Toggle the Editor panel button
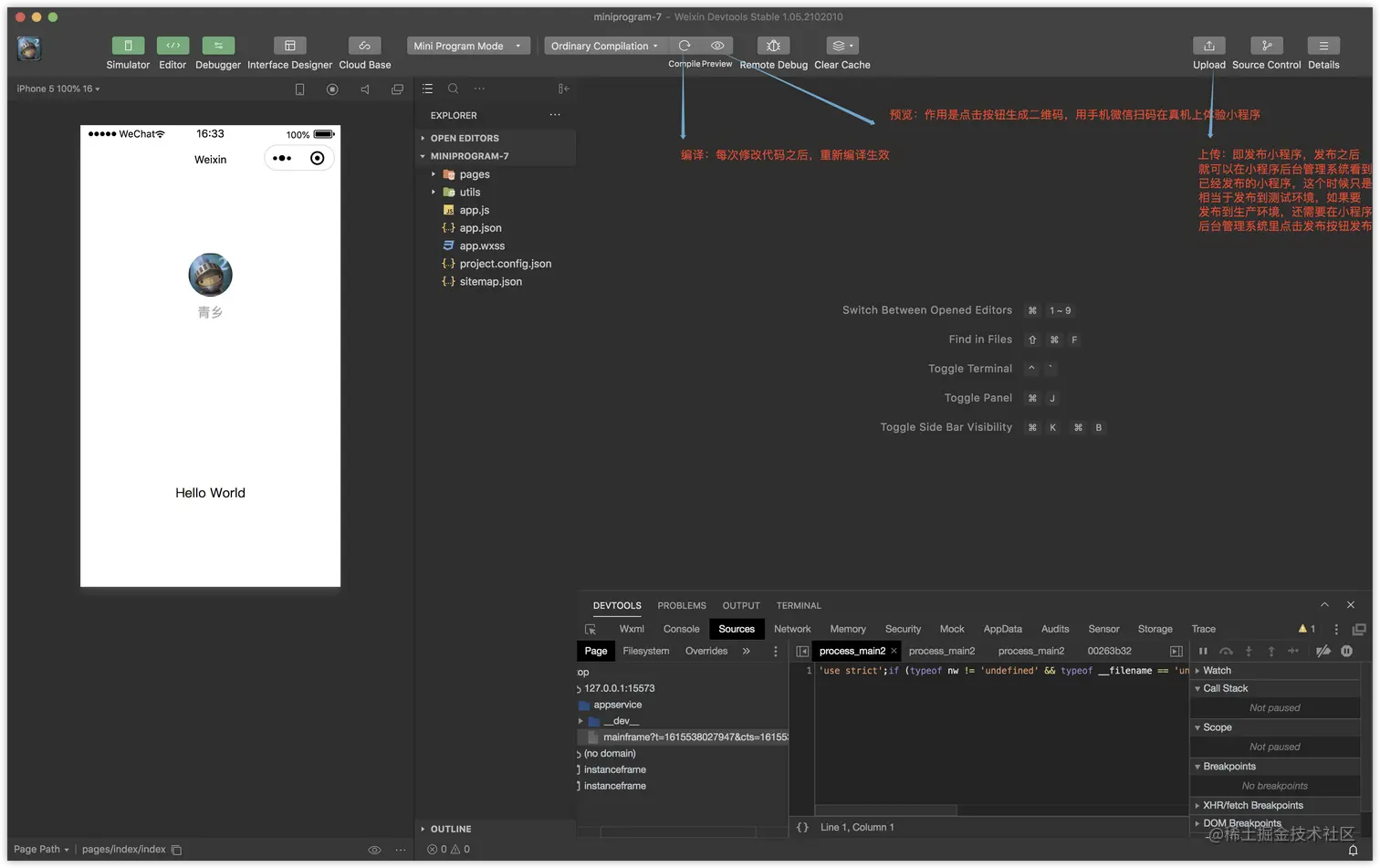1380x868 pixels. (x=172, y=46)
